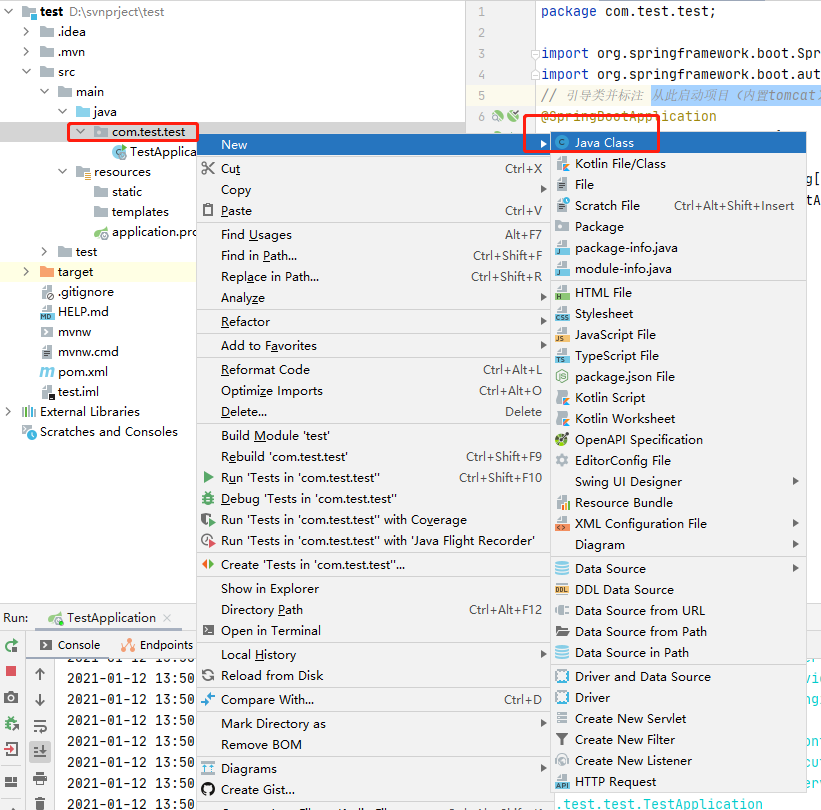Click the up arrow in console toolbar
This screenshot has width=821, height=810.
pos(40,674)
